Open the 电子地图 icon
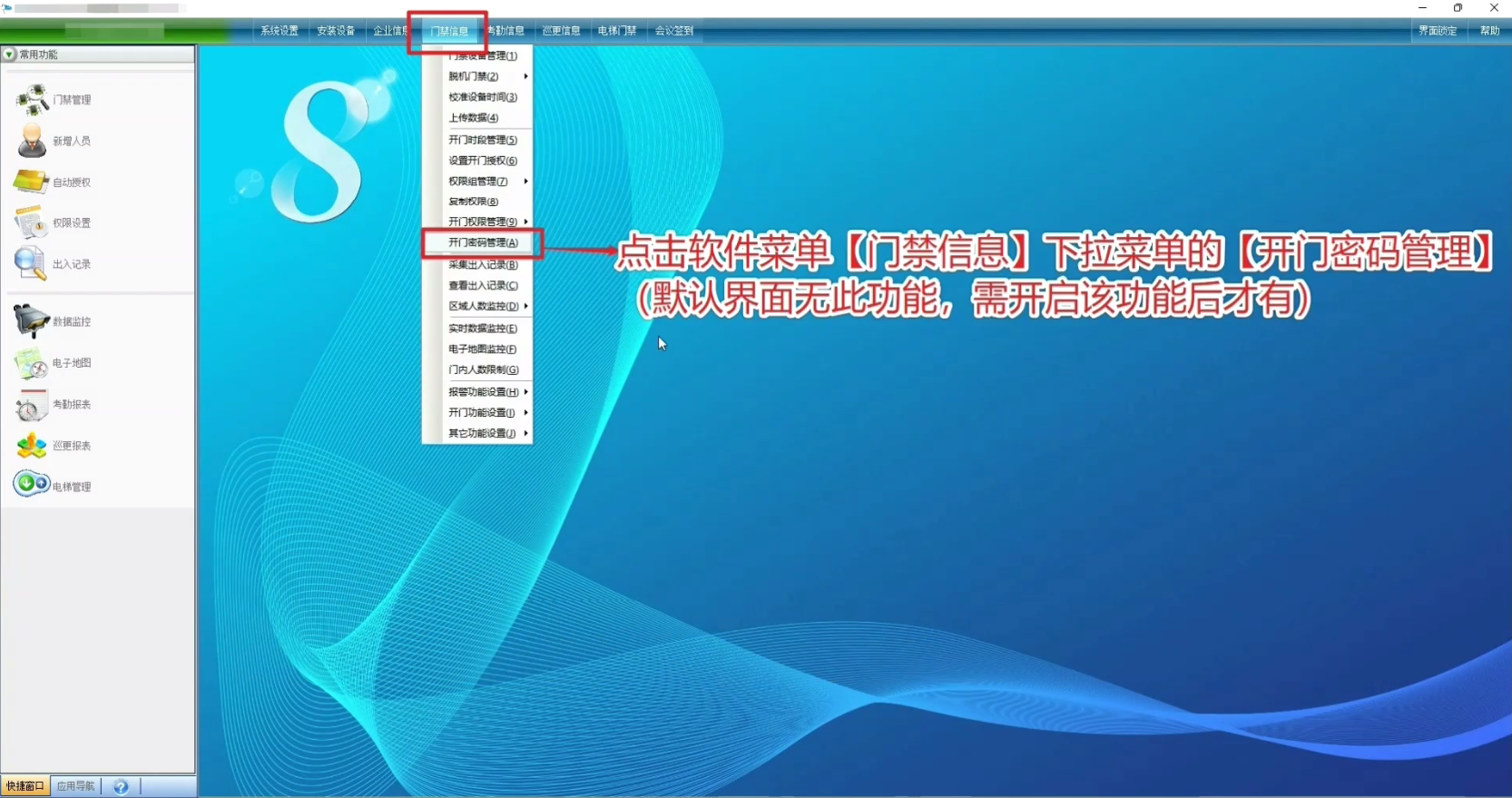The height and width of the screenshot is (798, 1512). [31, 363]
